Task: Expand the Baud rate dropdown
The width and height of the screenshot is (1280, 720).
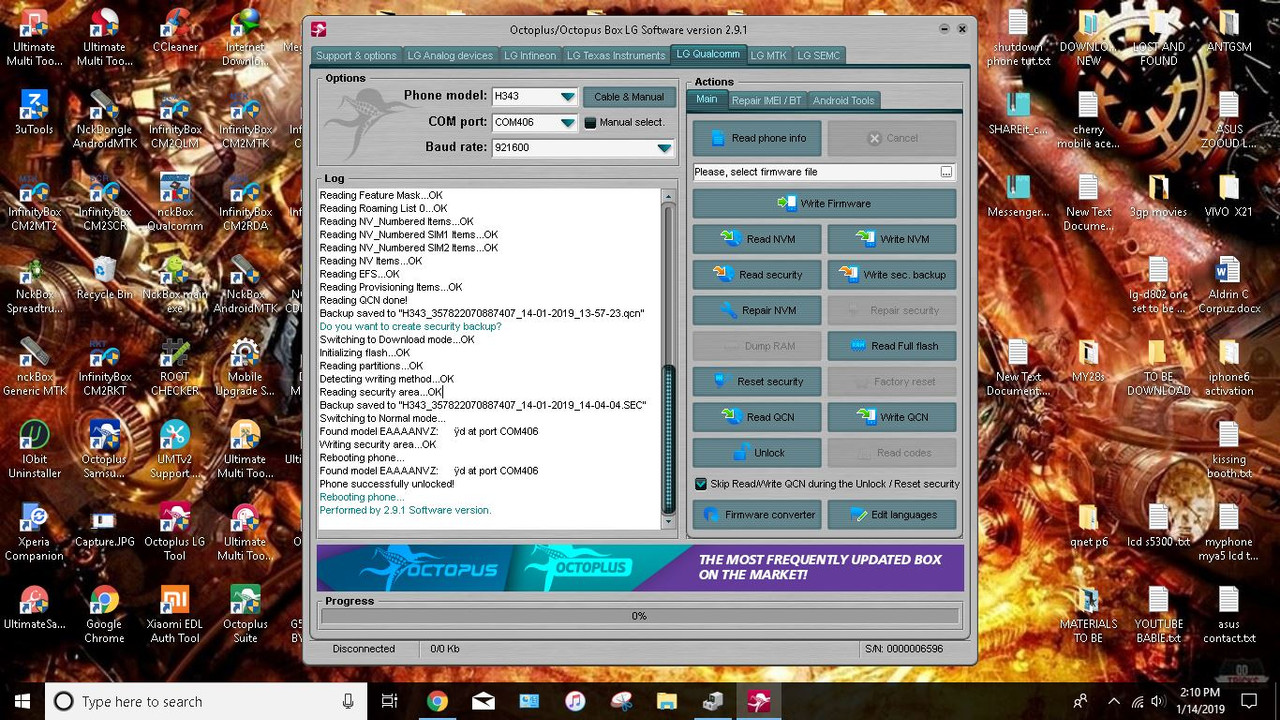Action: tap(664, 148)
